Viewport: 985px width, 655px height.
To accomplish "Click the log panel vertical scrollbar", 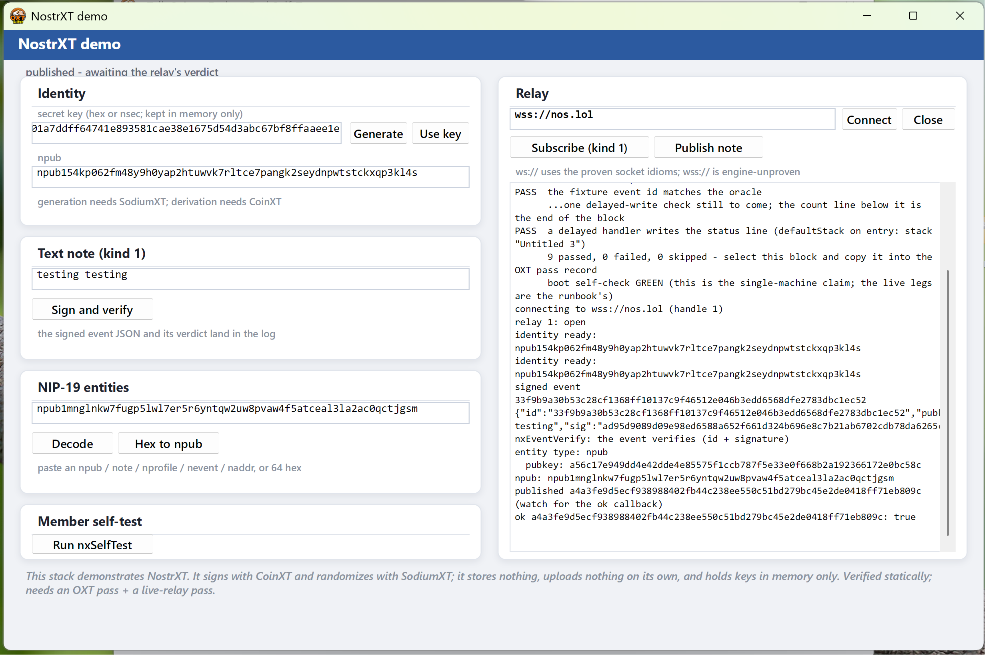I will [x=948, y=402].
